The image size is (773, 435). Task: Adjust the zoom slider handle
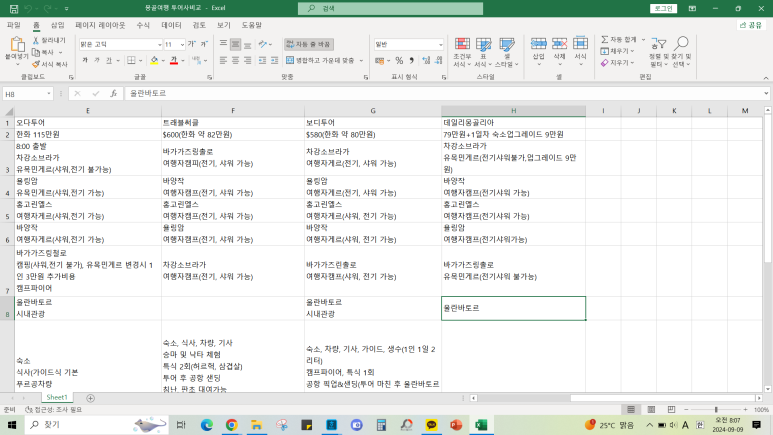(716, 410)
